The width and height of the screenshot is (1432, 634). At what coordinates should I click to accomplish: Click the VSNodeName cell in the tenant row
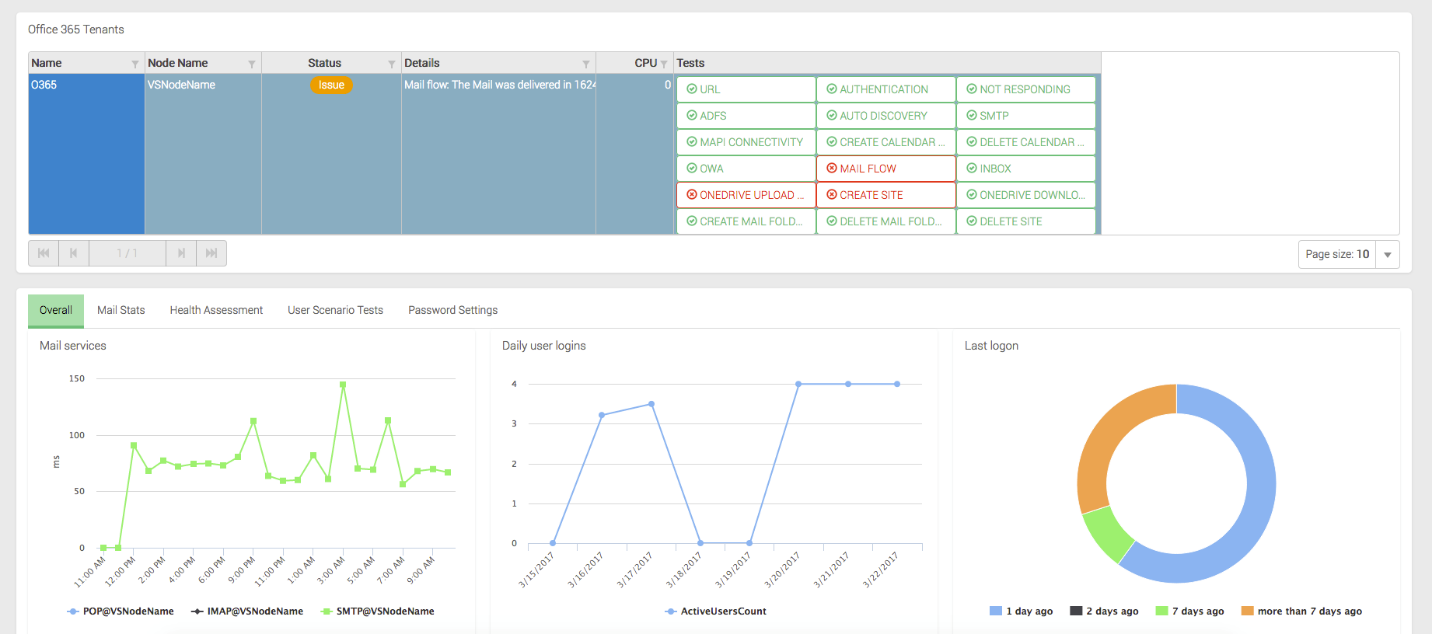pos(203,155)
